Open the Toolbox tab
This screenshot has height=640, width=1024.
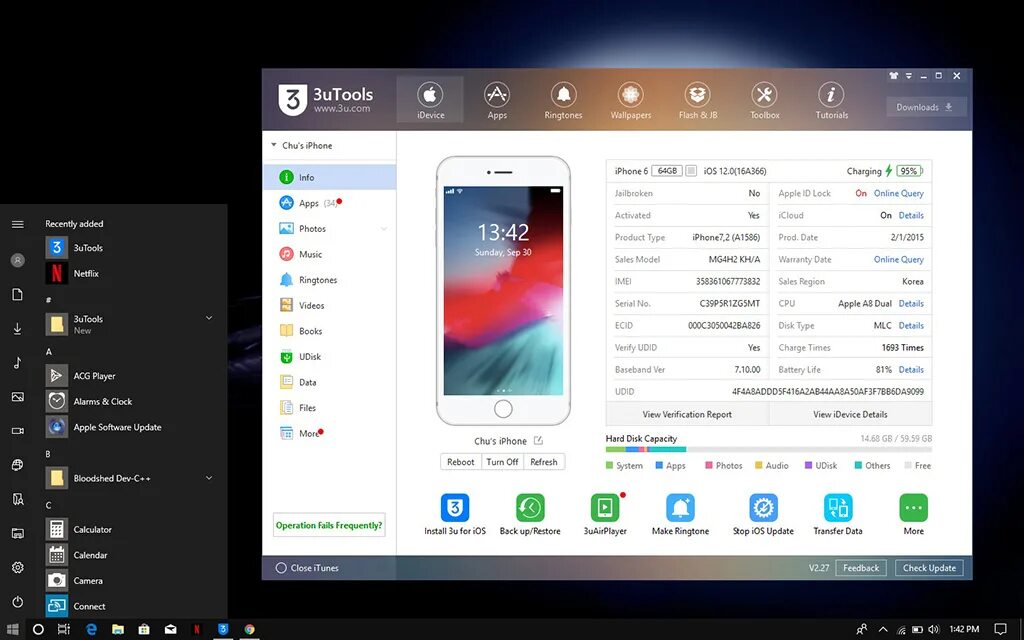[x=764, y=100]
